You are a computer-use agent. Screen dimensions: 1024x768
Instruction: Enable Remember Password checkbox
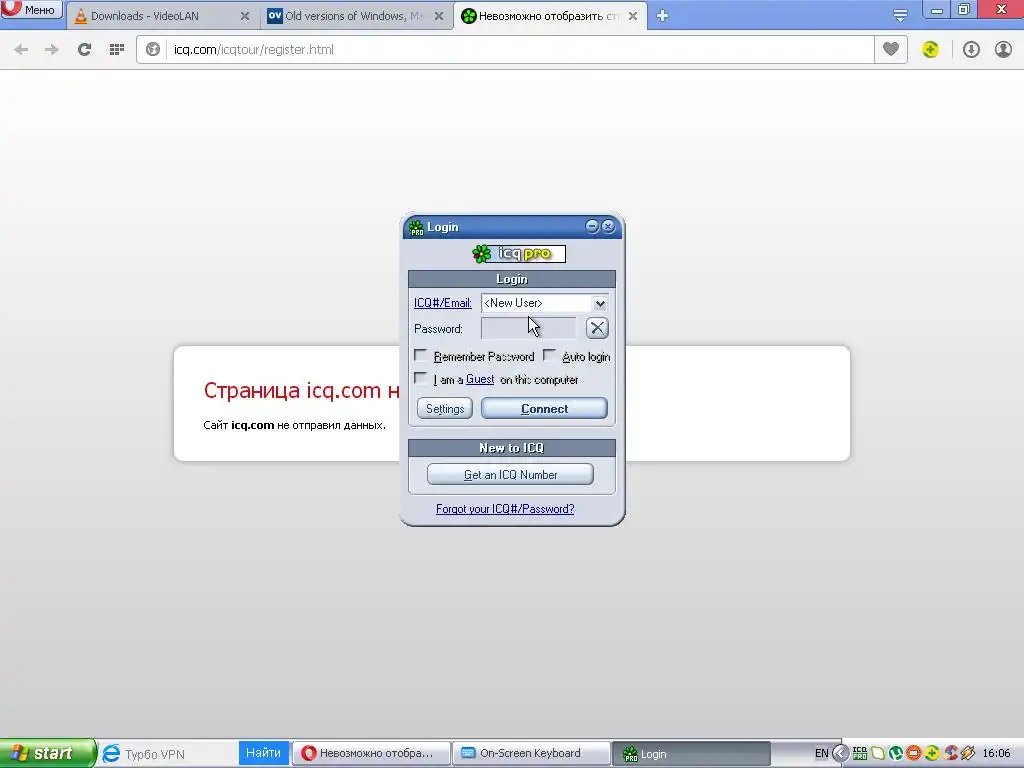421,356
